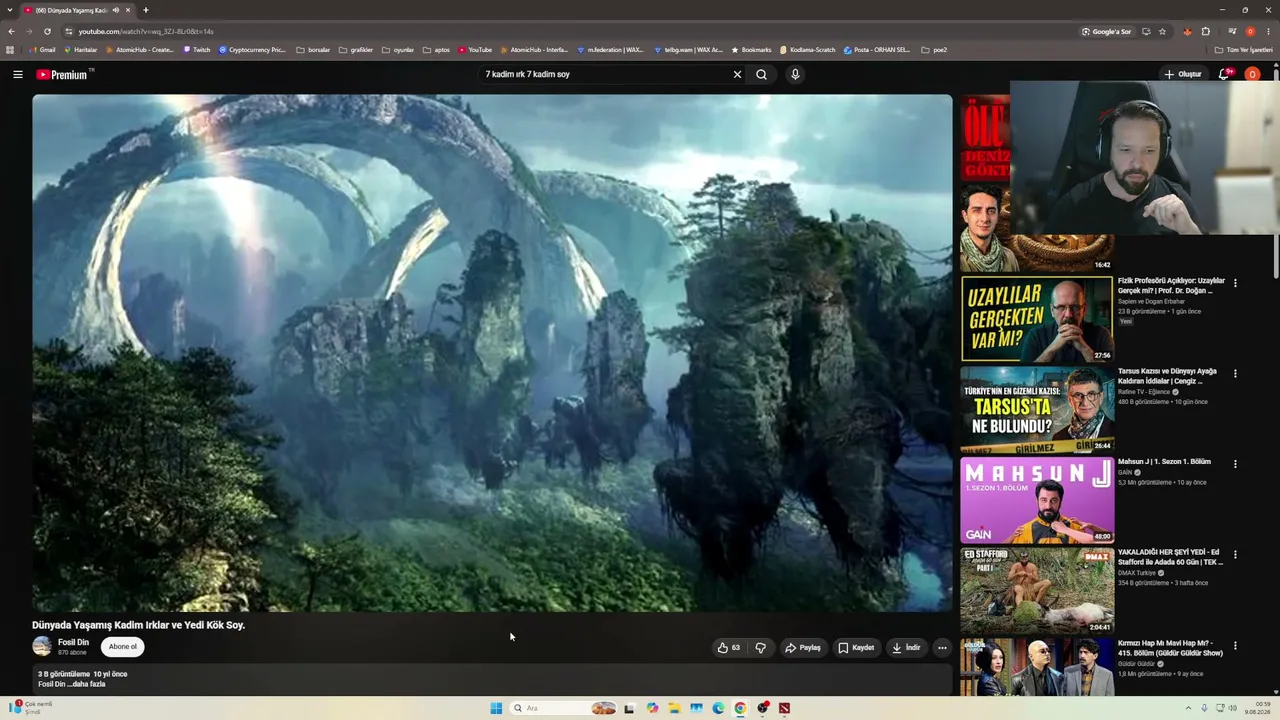Open the Tüm Yer İşaretleri folder

tap(1244, 50)
